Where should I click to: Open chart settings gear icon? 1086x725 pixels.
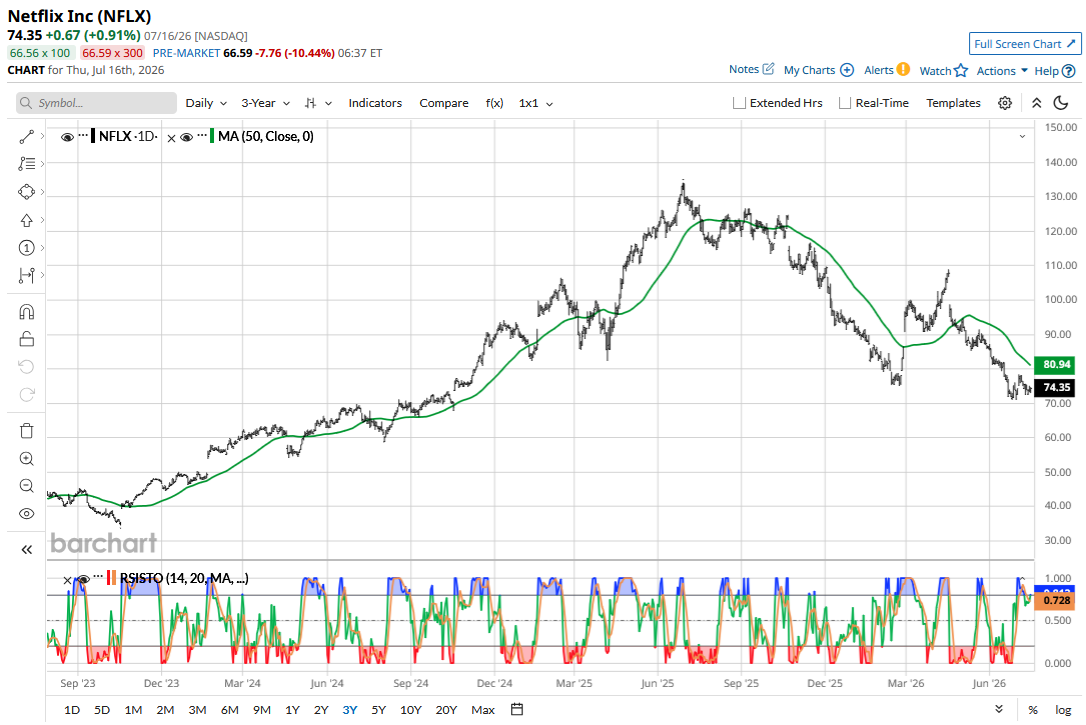coord(1005,103)
